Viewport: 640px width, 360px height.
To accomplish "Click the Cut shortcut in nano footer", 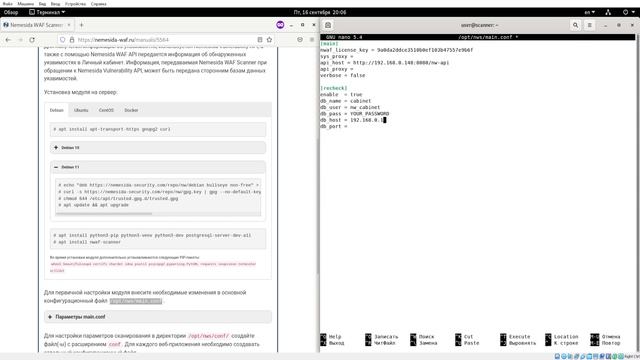I will (464, 337).
